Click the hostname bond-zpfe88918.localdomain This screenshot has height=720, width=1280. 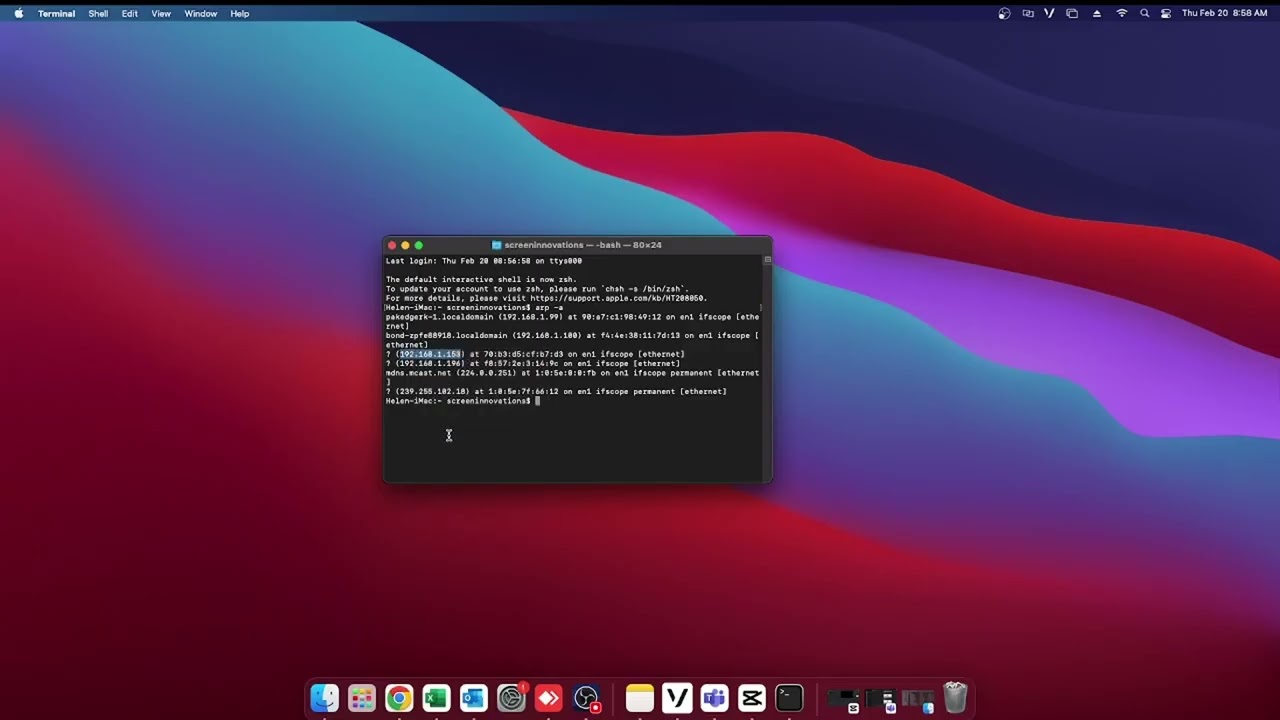pos(447,336)
